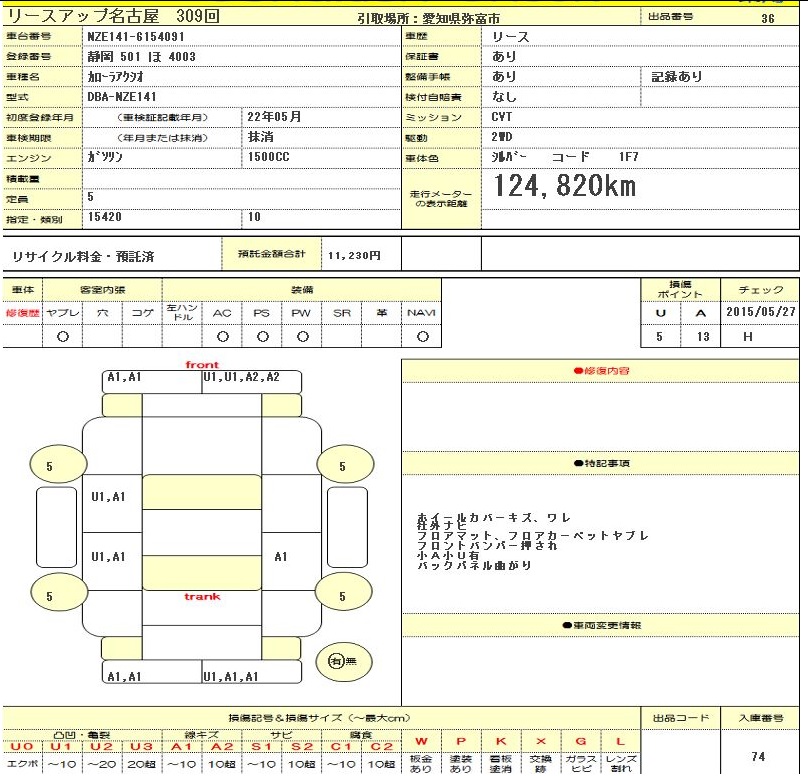Click the 特記事項 section header

tap(600, 463)
